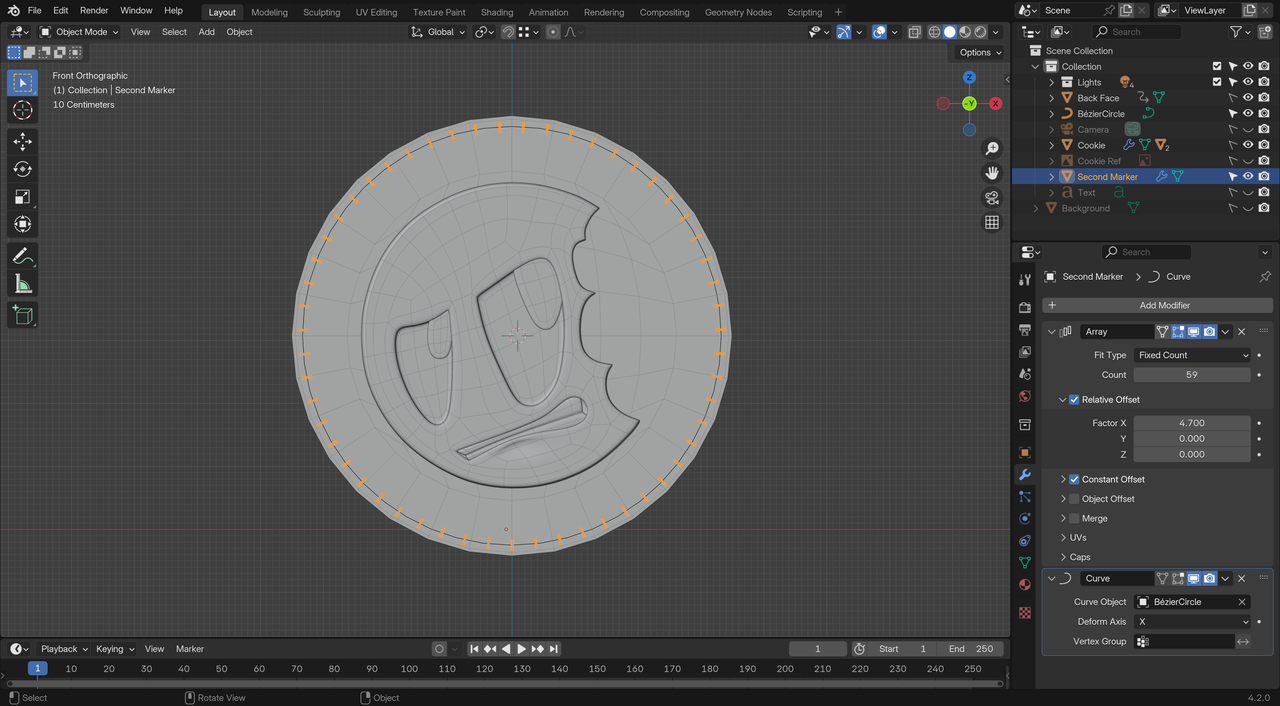The image size is (1280, 706).
Task: Toggle the snapping magnet icon
Action: [x=508, y=32]
